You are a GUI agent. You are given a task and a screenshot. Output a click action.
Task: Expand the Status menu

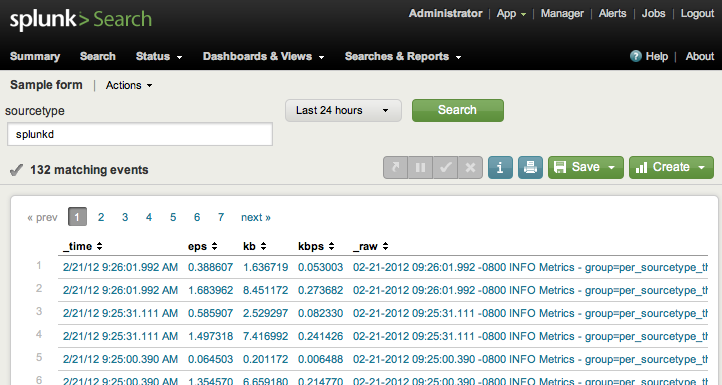159,57
